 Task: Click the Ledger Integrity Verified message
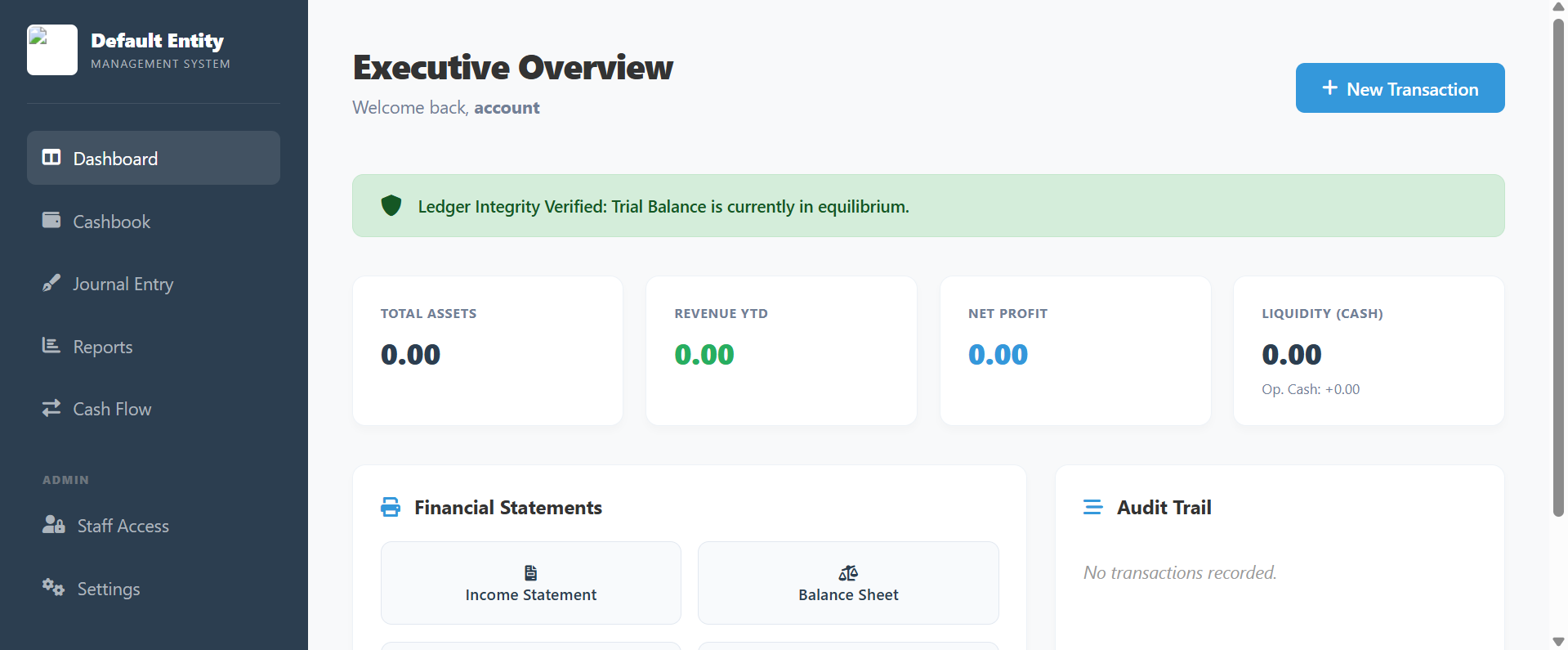click(663, 206)
